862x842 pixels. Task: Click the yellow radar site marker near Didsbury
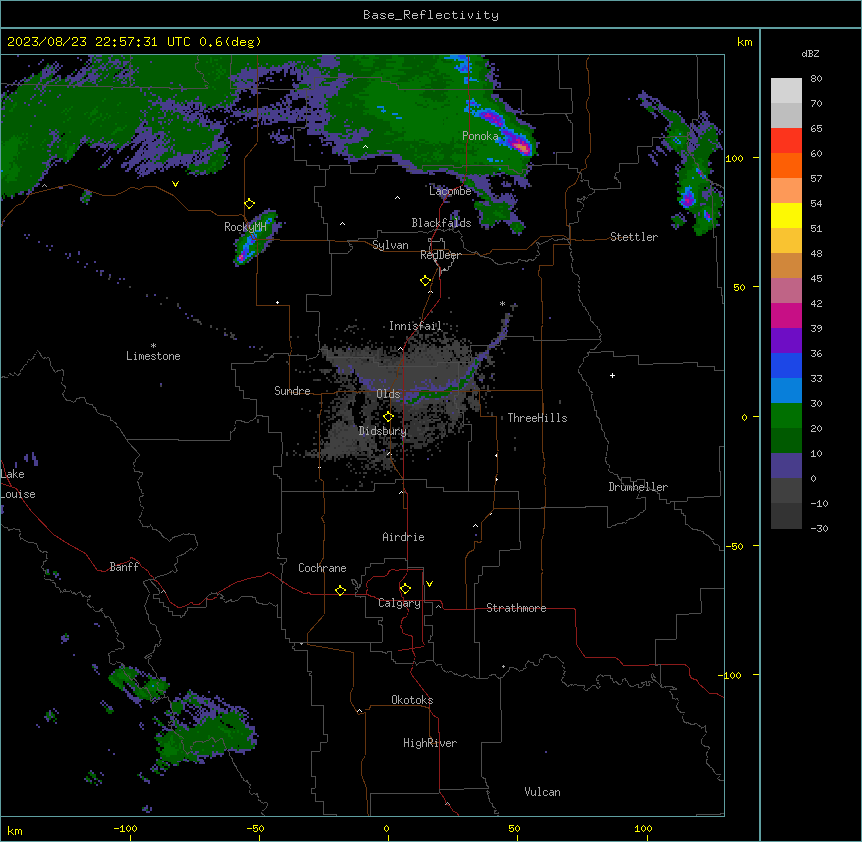click(388, 417)
